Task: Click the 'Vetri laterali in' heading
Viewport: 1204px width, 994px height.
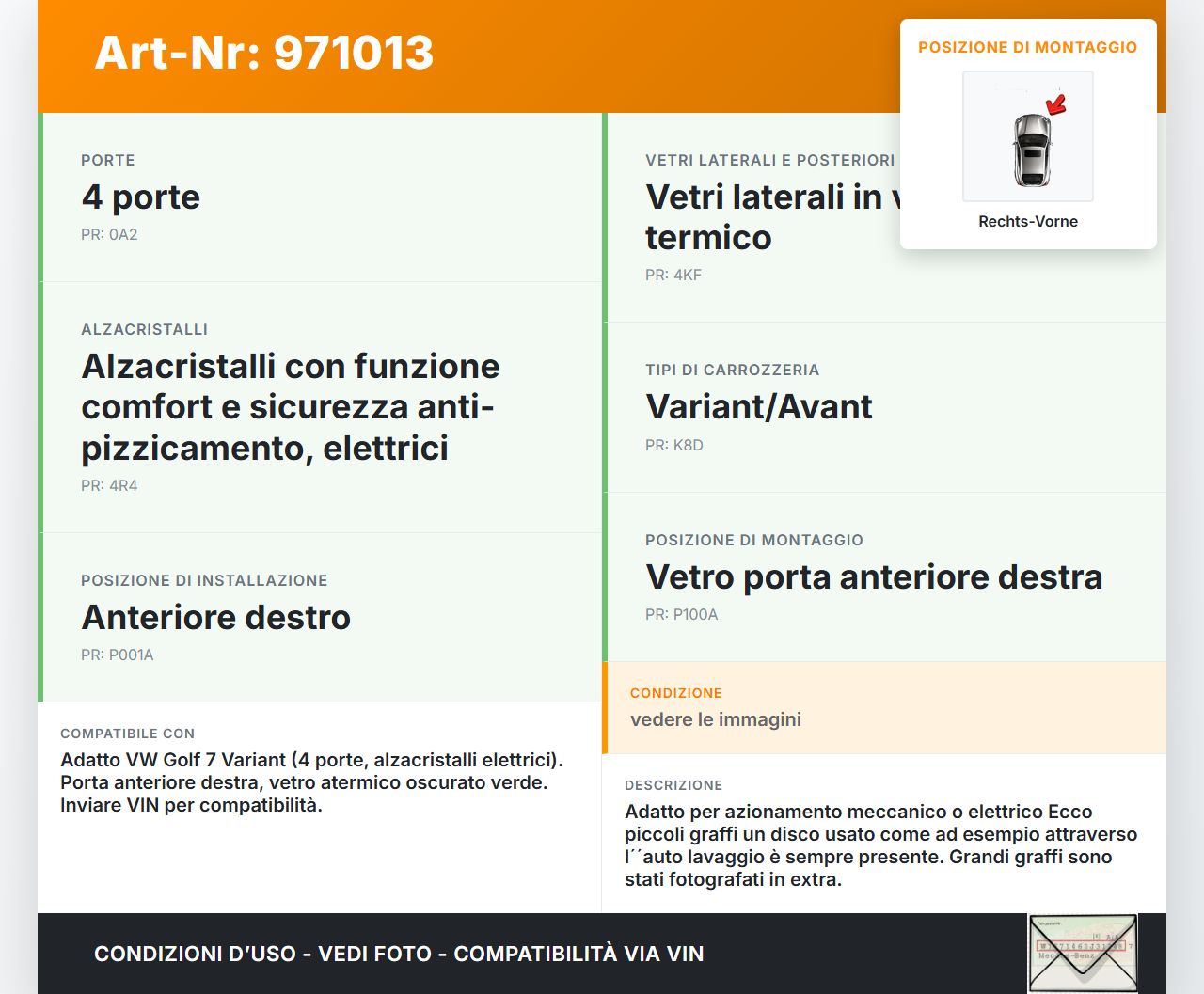Action: click(764, 197)
